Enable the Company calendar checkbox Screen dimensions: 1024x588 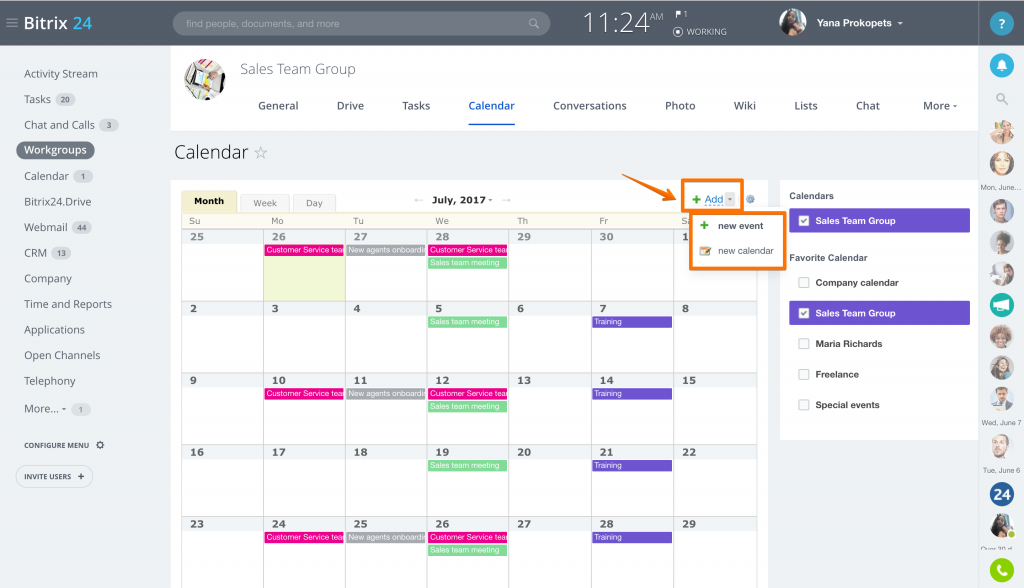click(804, 283)
